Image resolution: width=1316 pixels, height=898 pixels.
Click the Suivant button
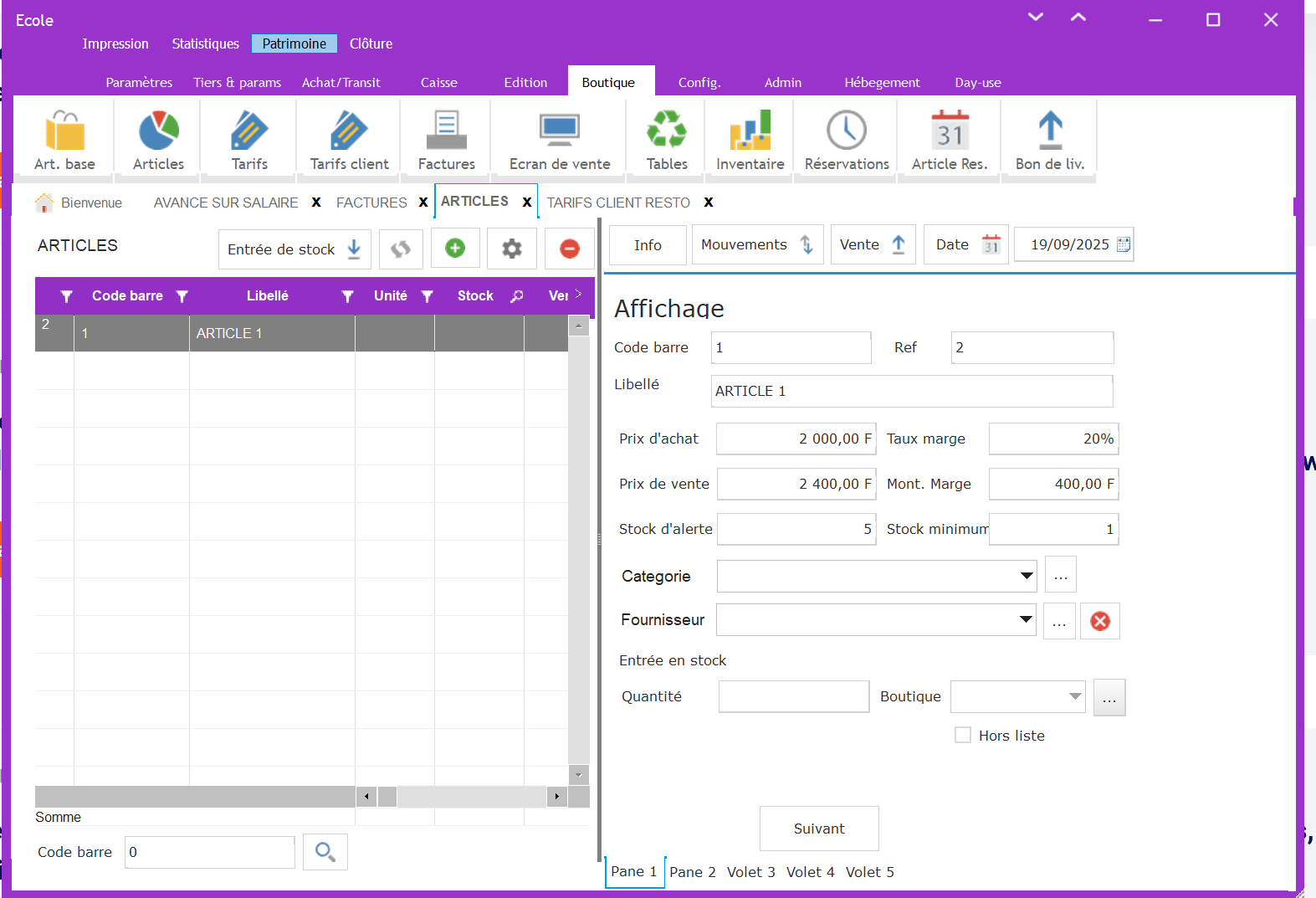click(818, 829)
